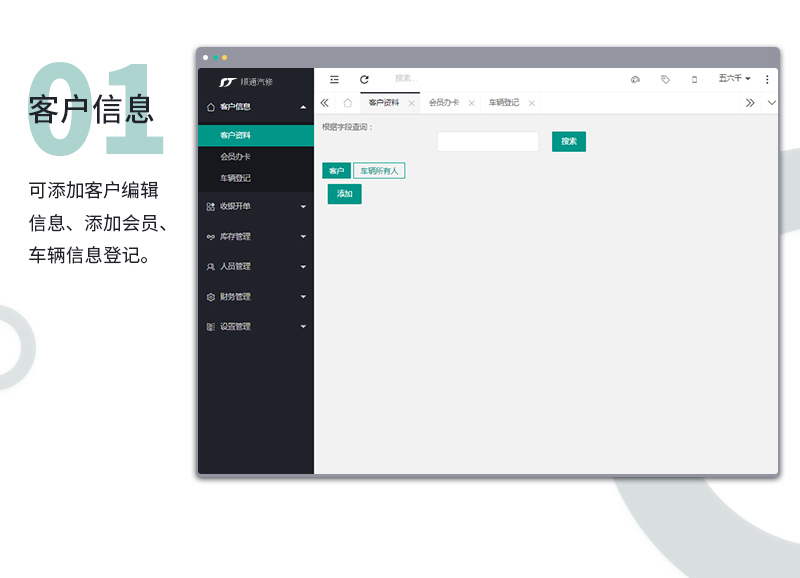Click the 客户信息 home icon in sidebar
The image size is (800, 578).
coord(211,107)
